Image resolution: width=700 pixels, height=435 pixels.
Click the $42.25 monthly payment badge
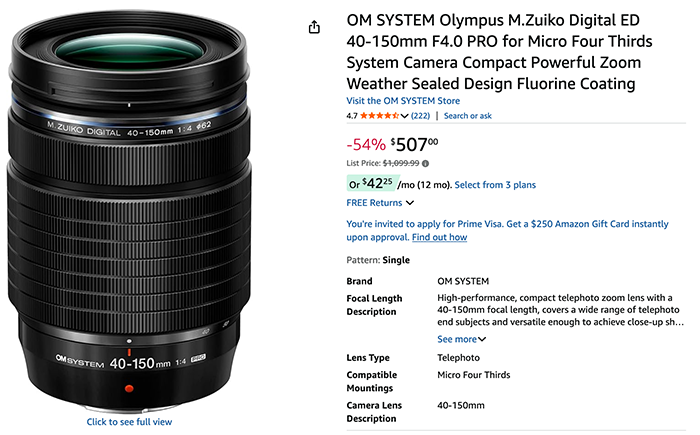click(370, 184)
